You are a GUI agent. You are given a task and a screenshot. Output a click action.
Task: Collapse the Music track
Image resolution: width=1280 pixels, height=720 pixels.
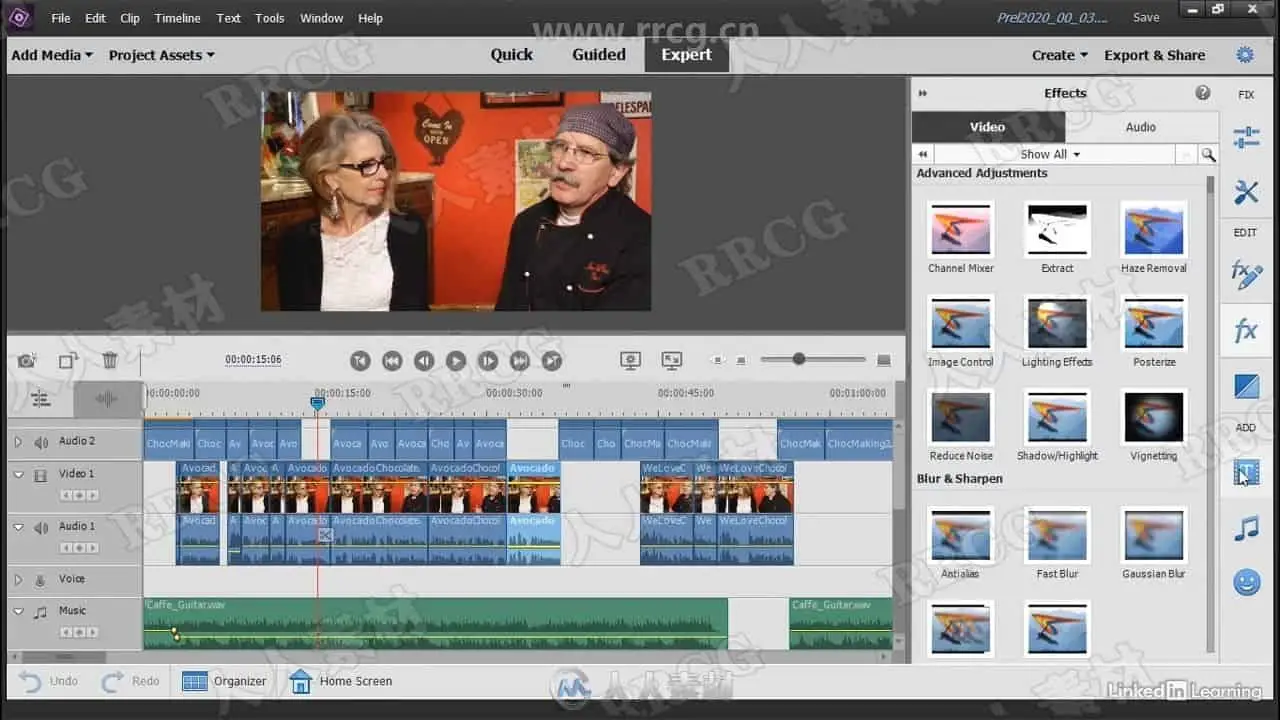tap(17, 611)
